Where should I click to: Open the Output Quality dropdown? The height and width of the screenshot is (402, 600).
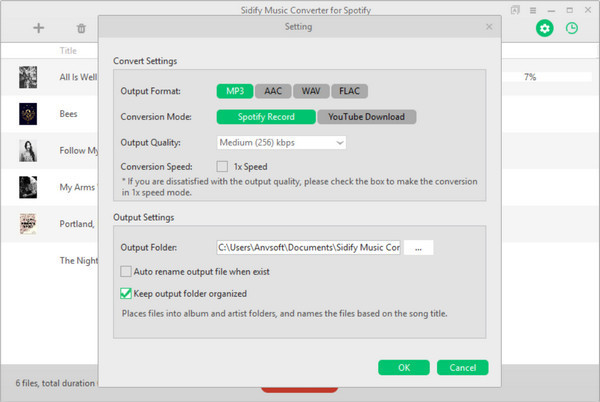click(281, 143)
